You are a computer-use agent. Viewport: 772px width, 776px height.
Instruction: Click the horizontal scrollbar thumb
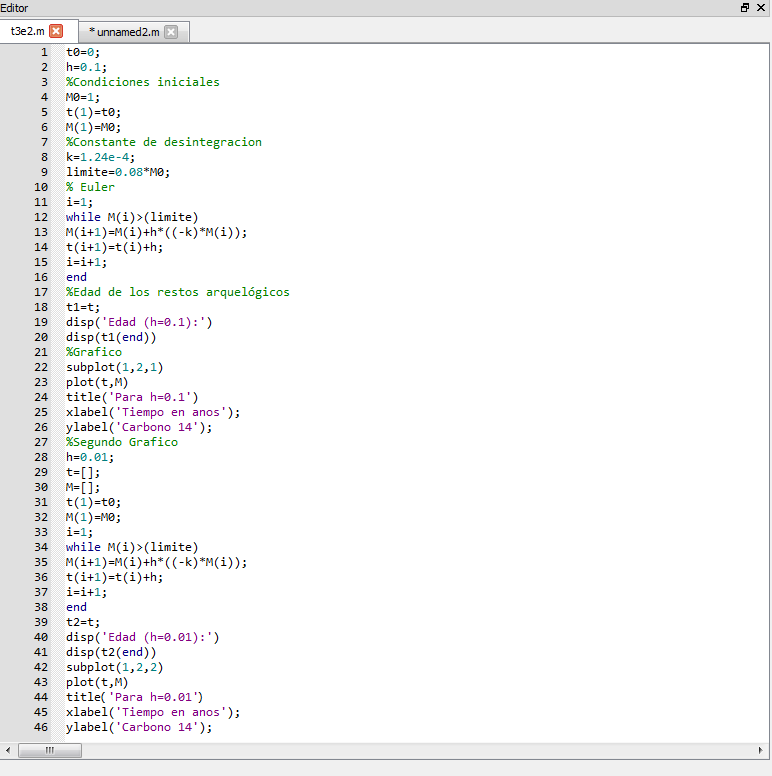48,750
